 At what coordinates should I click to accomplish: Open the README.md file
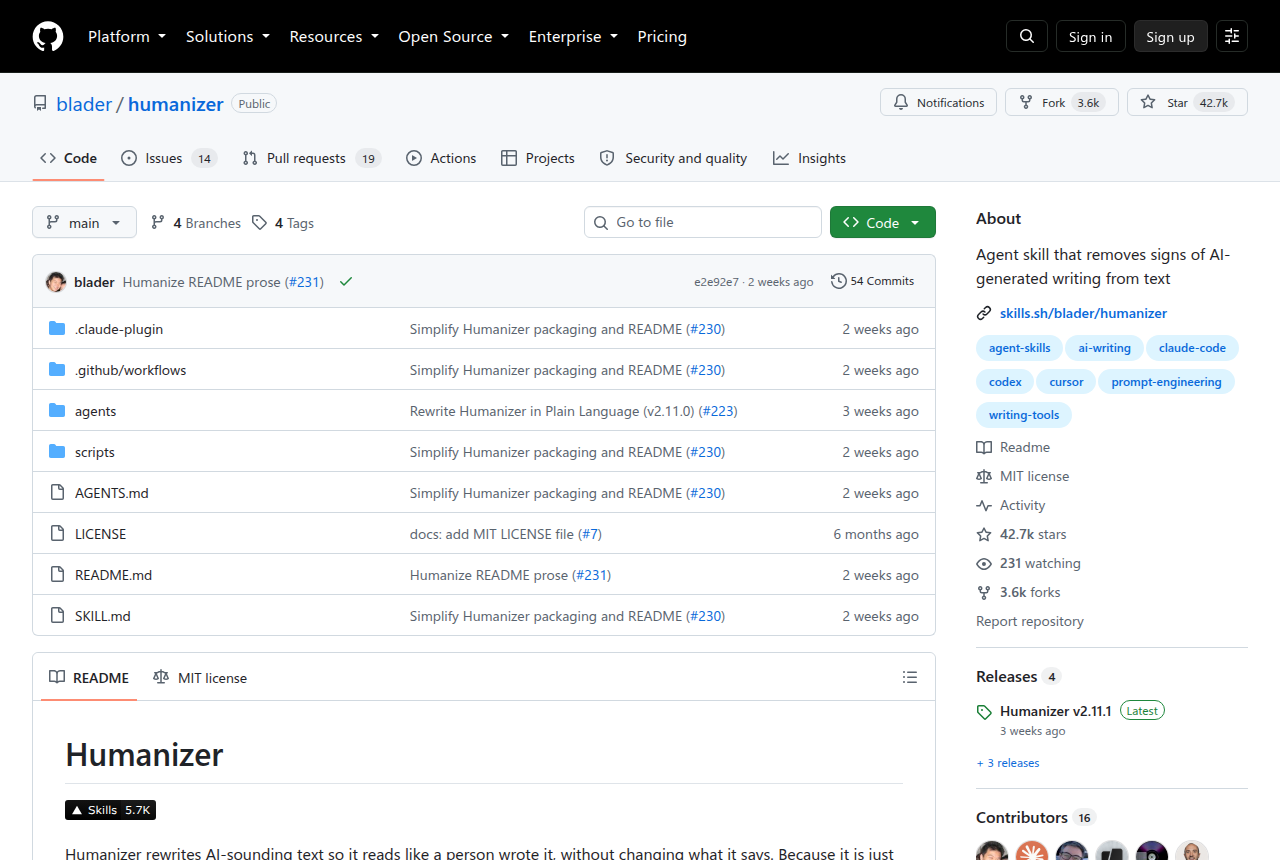(x=114, y=575)
